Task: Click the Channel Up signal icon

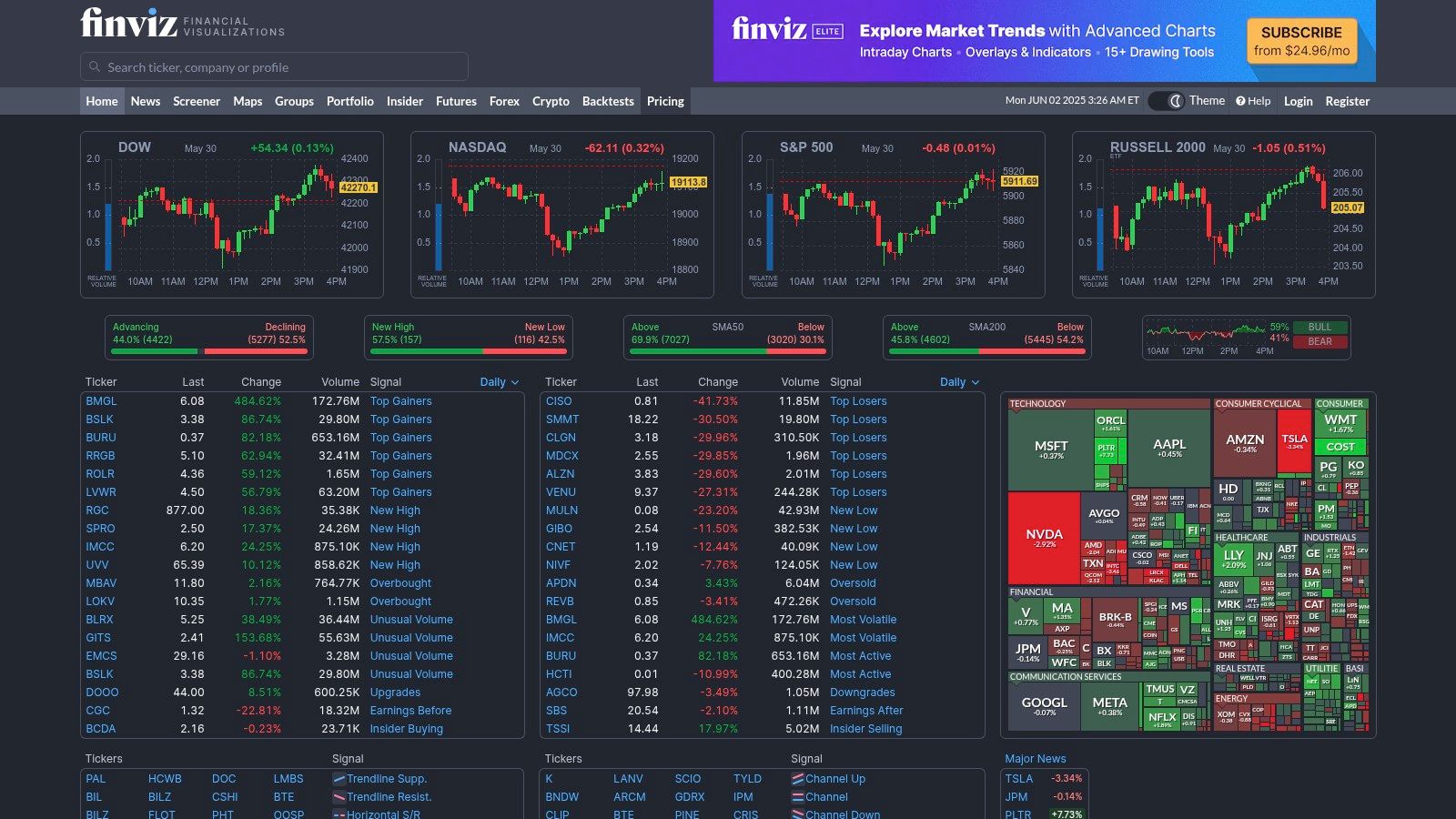Action: click(798, 779)
